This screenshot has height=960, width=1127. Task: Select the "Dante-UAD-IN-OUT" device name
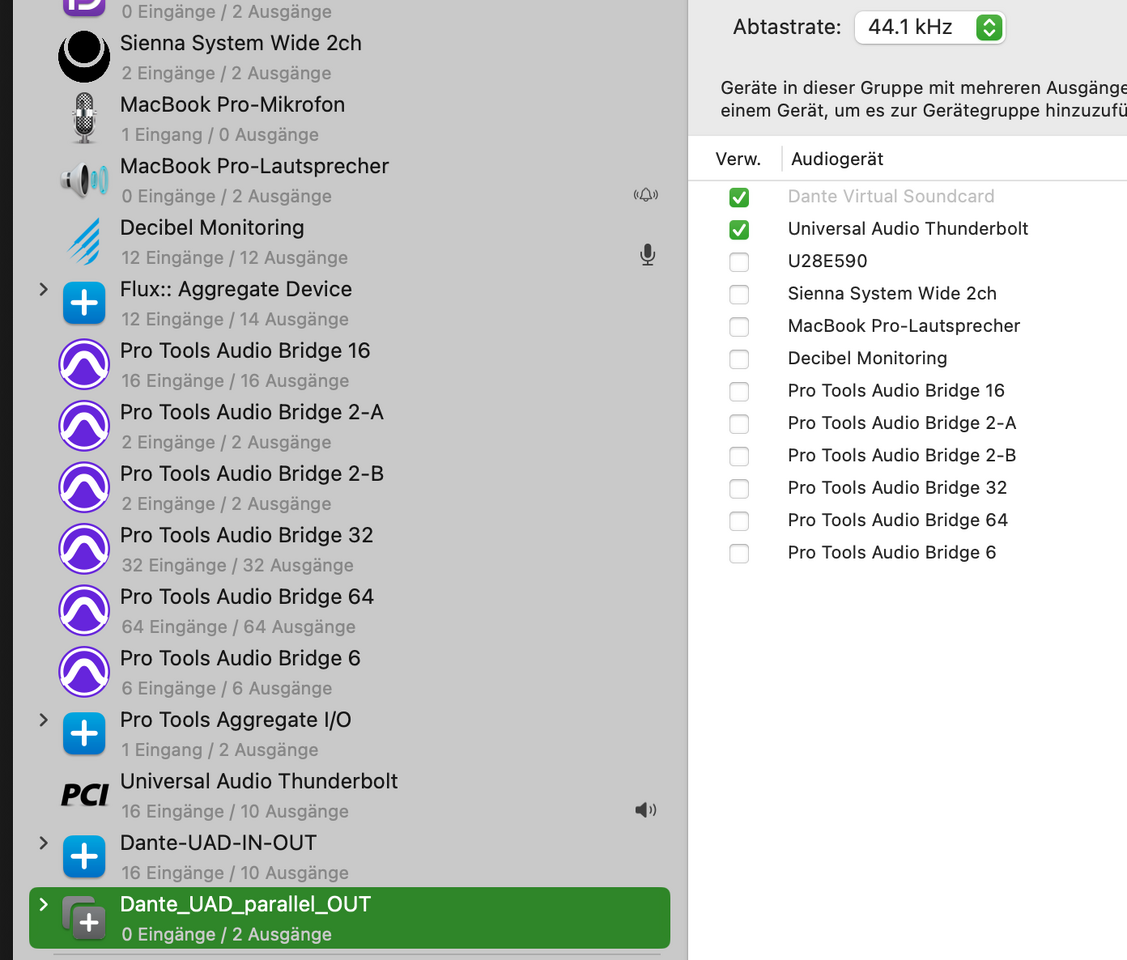point(218,843)
